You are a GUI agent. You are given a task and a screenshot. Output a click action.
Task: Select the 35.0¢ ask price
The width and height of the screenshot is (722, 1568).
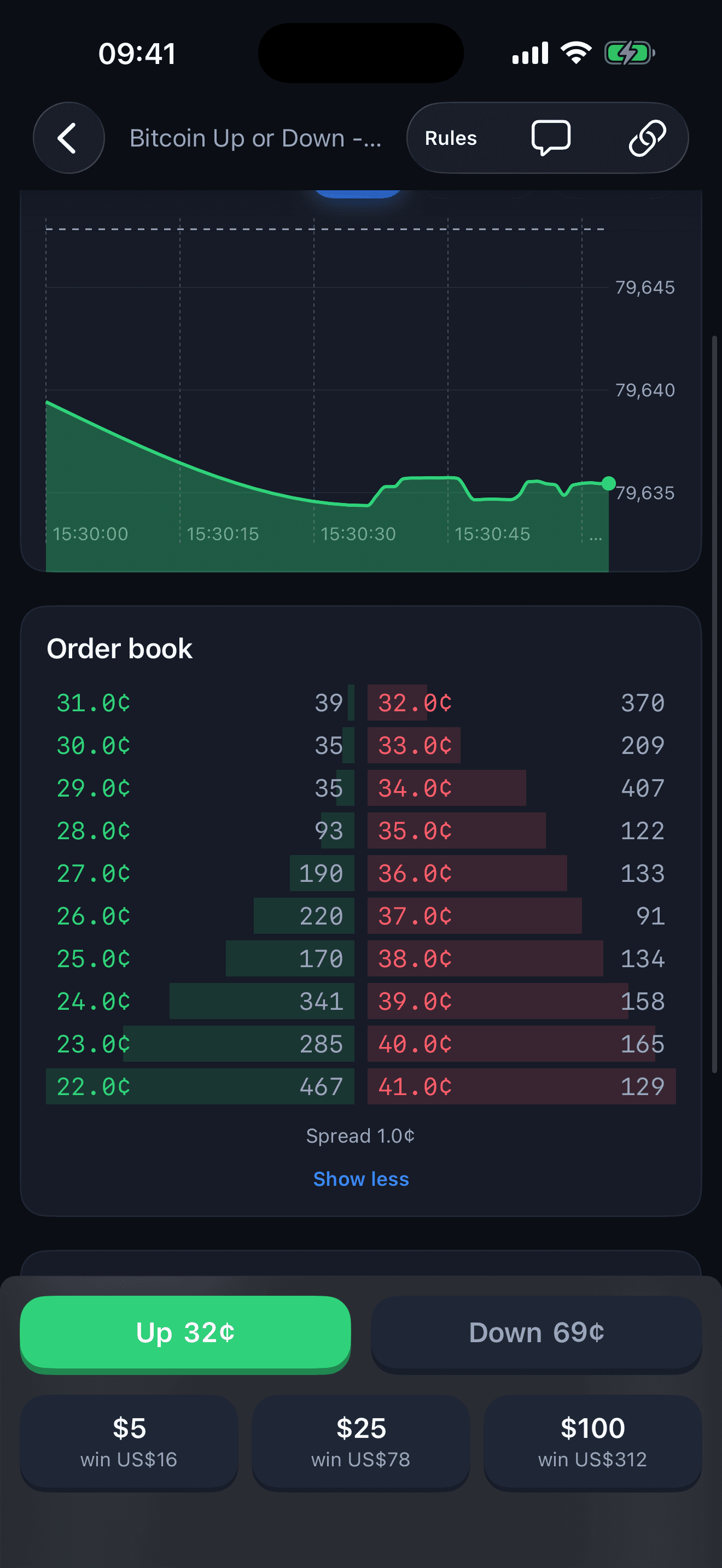[415, 831]
